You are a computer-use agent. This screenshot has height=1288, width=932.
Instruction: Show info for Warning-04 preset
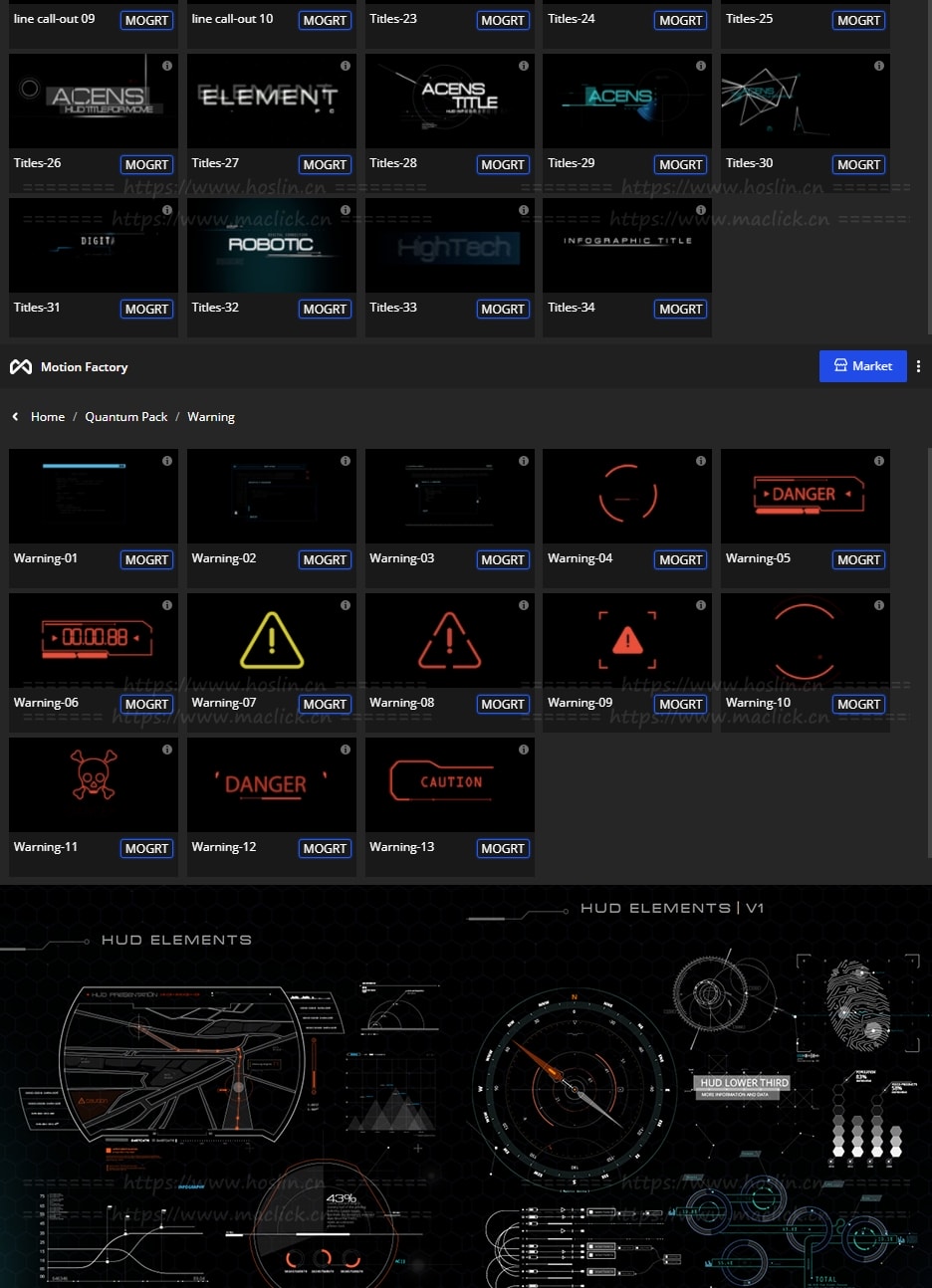click(x=701, y=461)
